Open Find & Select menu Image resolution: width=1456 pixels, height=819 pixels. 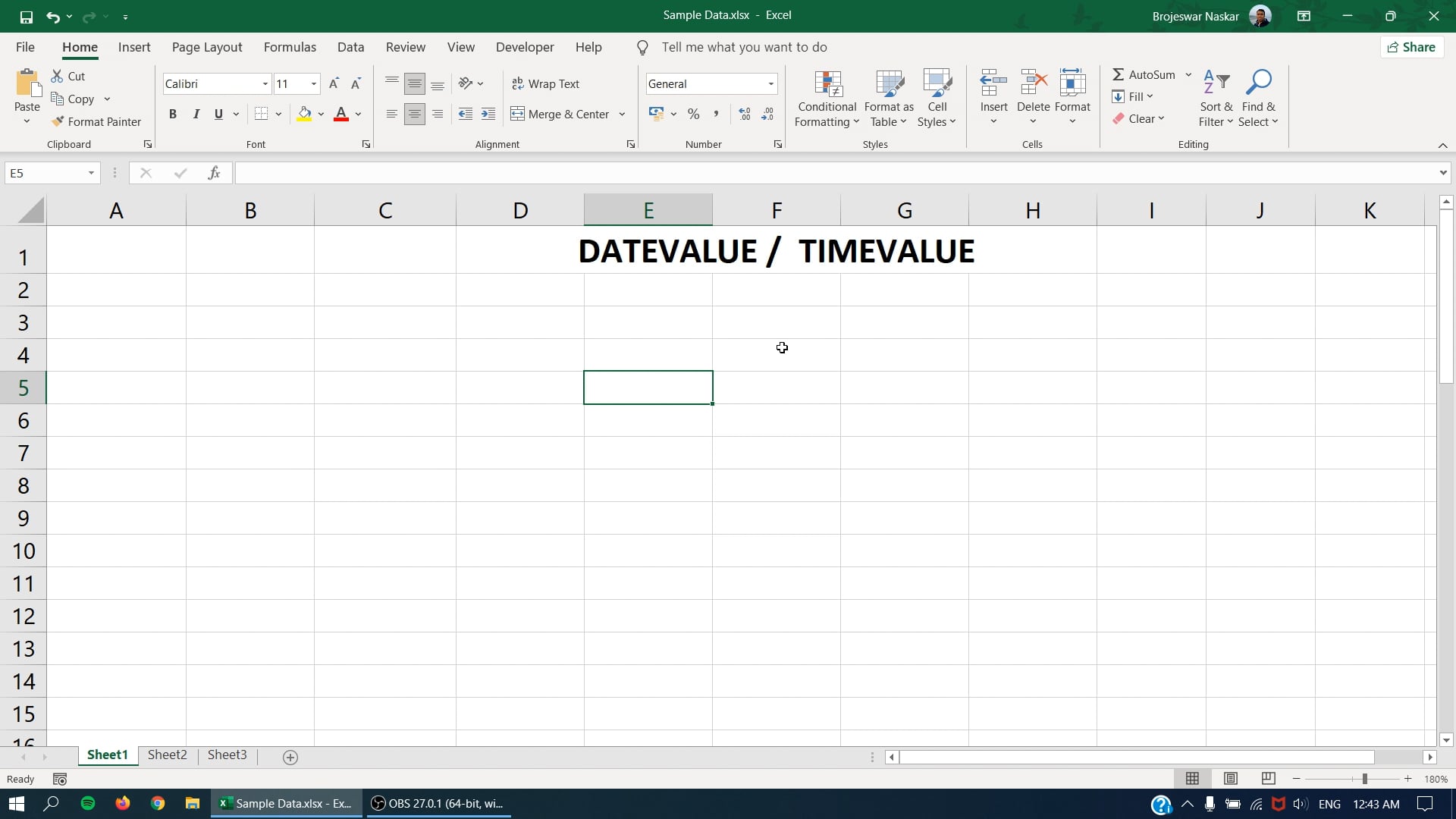[x=1259, y=99]
